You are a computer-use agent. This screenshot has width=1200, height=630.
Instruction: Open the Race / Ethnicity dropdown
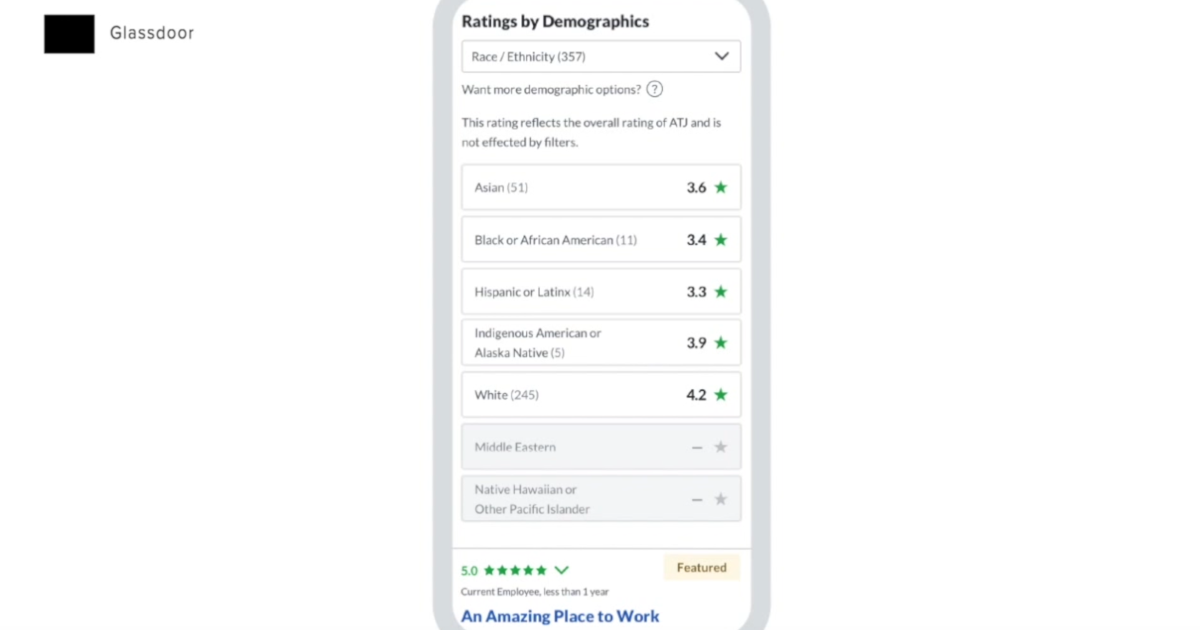point(601,57)
